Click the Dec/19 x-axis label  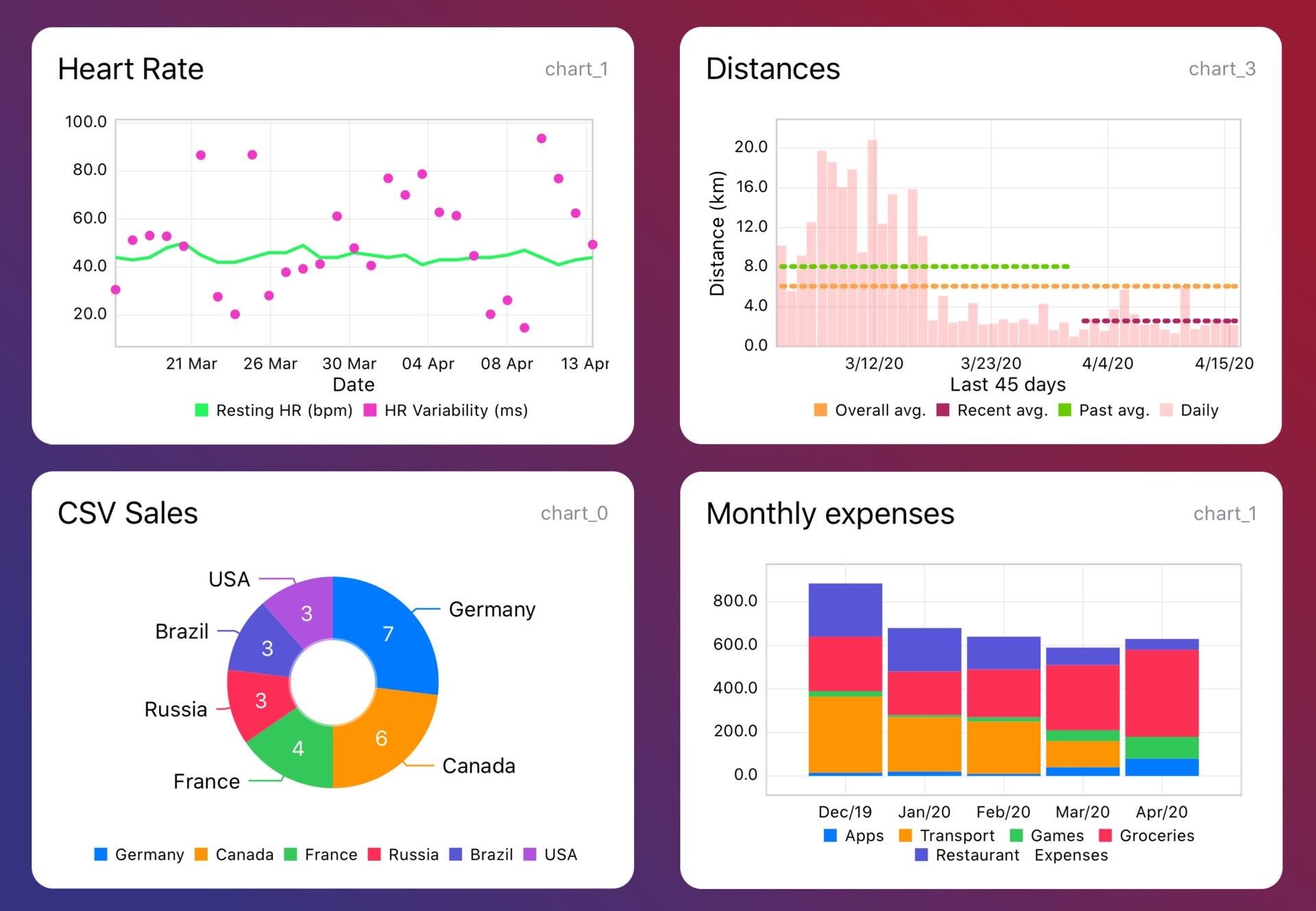tap(845, 812)
